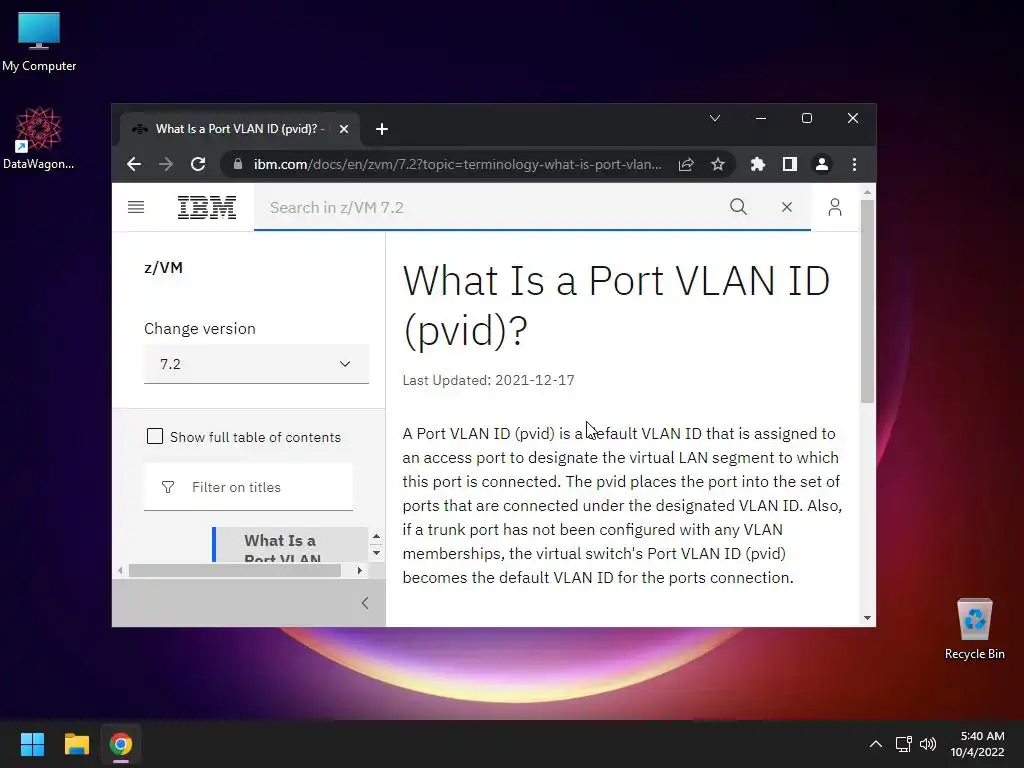Image resolution: width=1024 pixels, height=768 pixels.
Task: Click the browser forward arrow
Action: pos(166,164)
